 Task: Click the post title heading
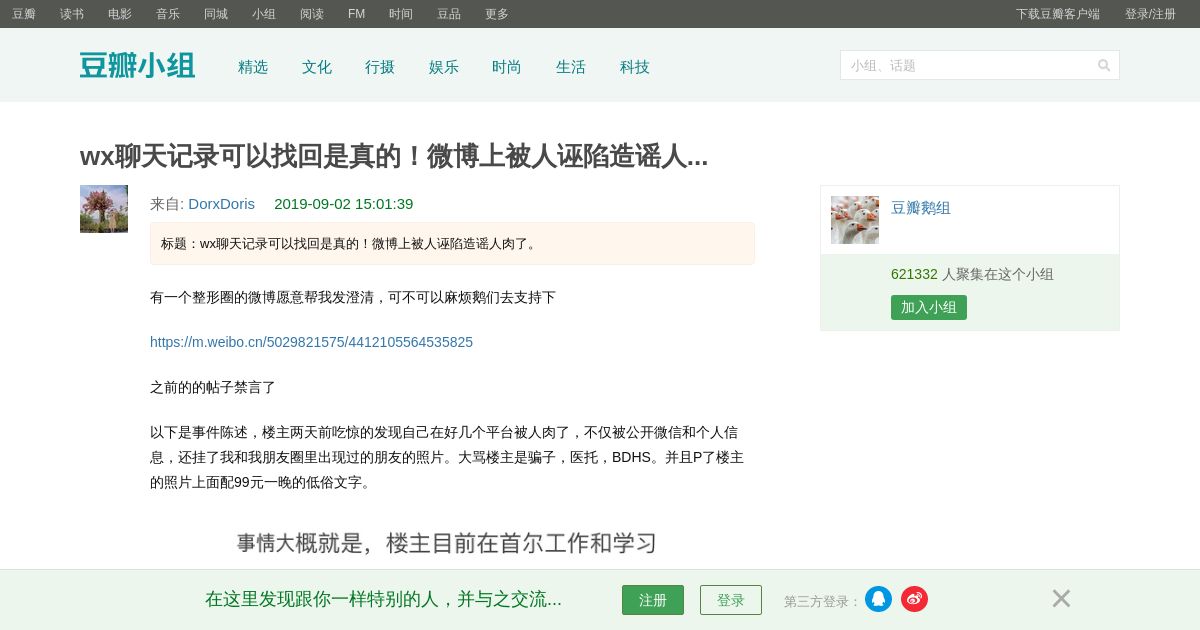pos(394,156)
